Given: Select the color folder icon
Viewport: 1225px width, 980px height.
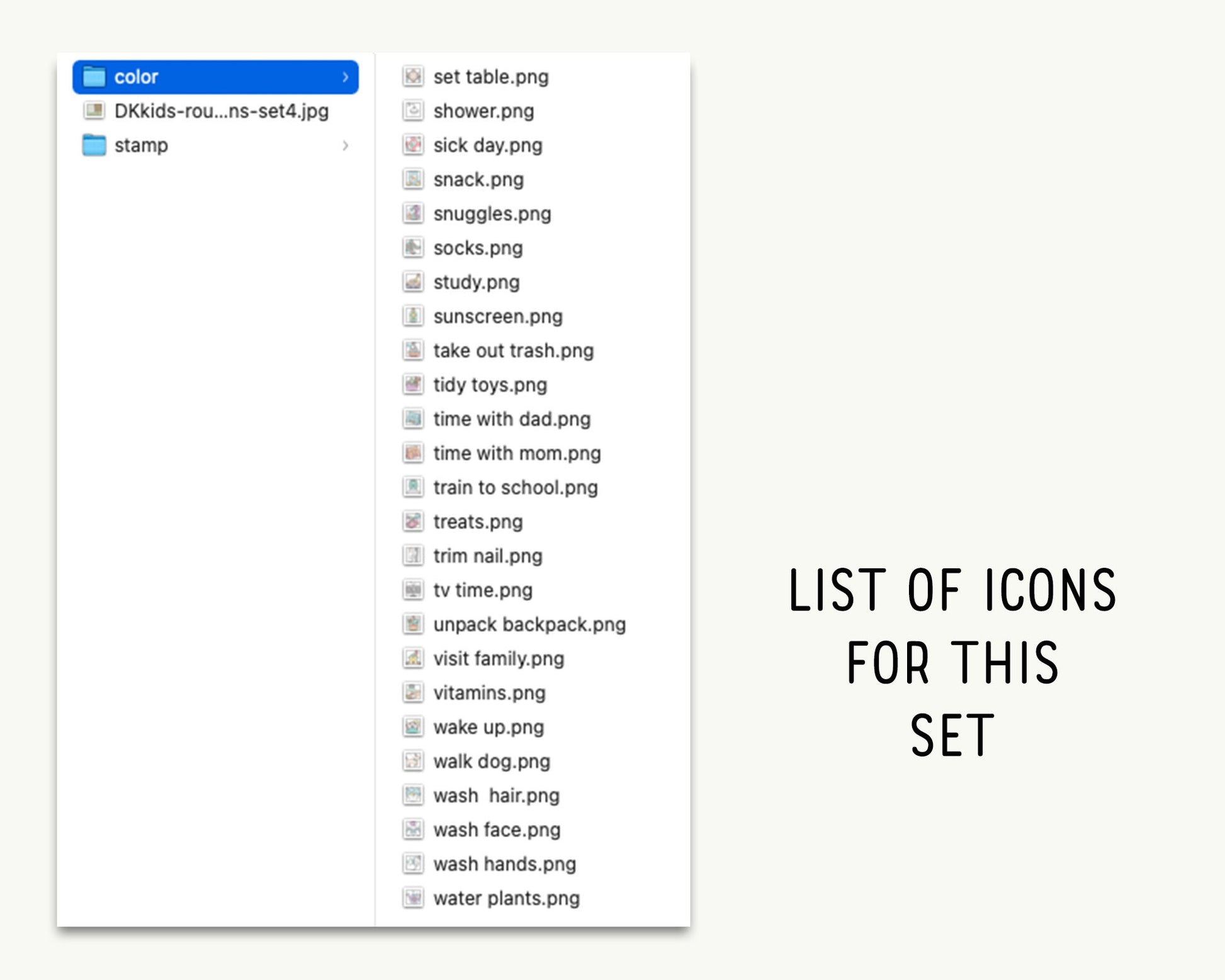Looking at the screenshot, I should tap(94, 77).
